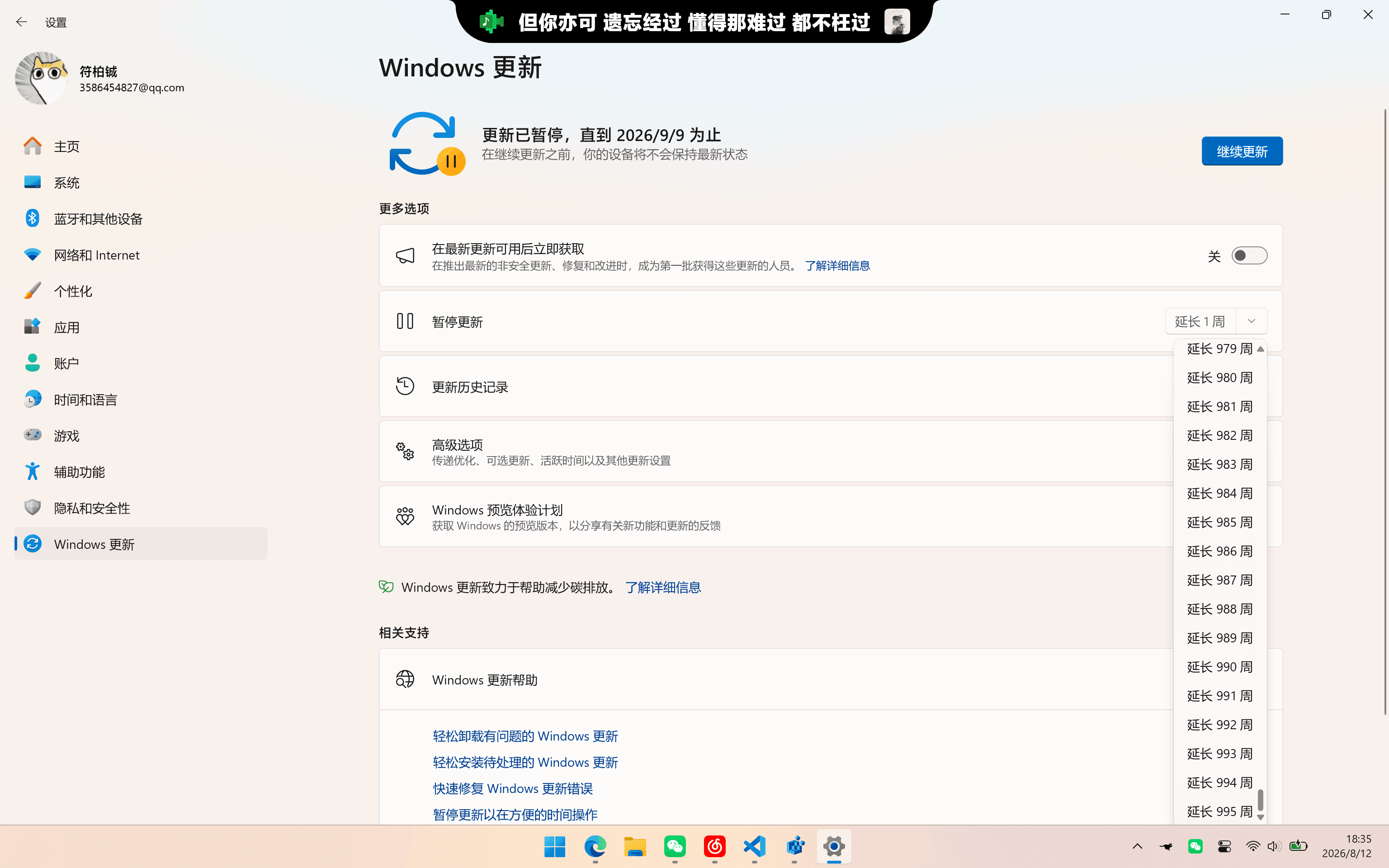Select 延长 993 周 option
This screenshot has width=1389, height=868.
coord(1219,754)
